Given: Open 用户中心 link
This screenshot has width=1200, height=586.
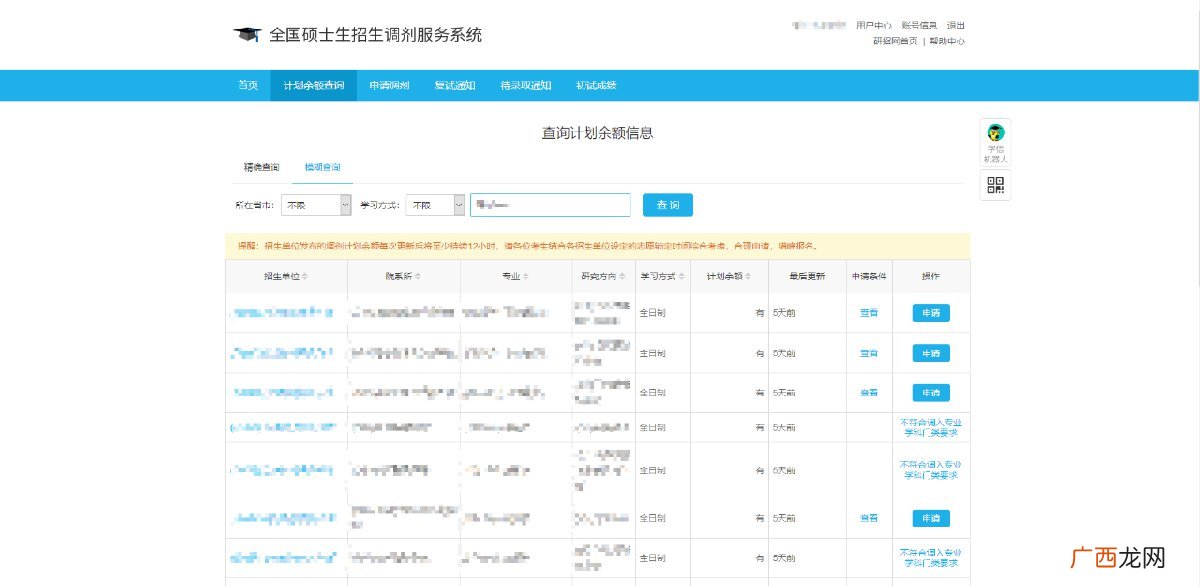Looking at the screenshot, I should click(x=874, y=25).
